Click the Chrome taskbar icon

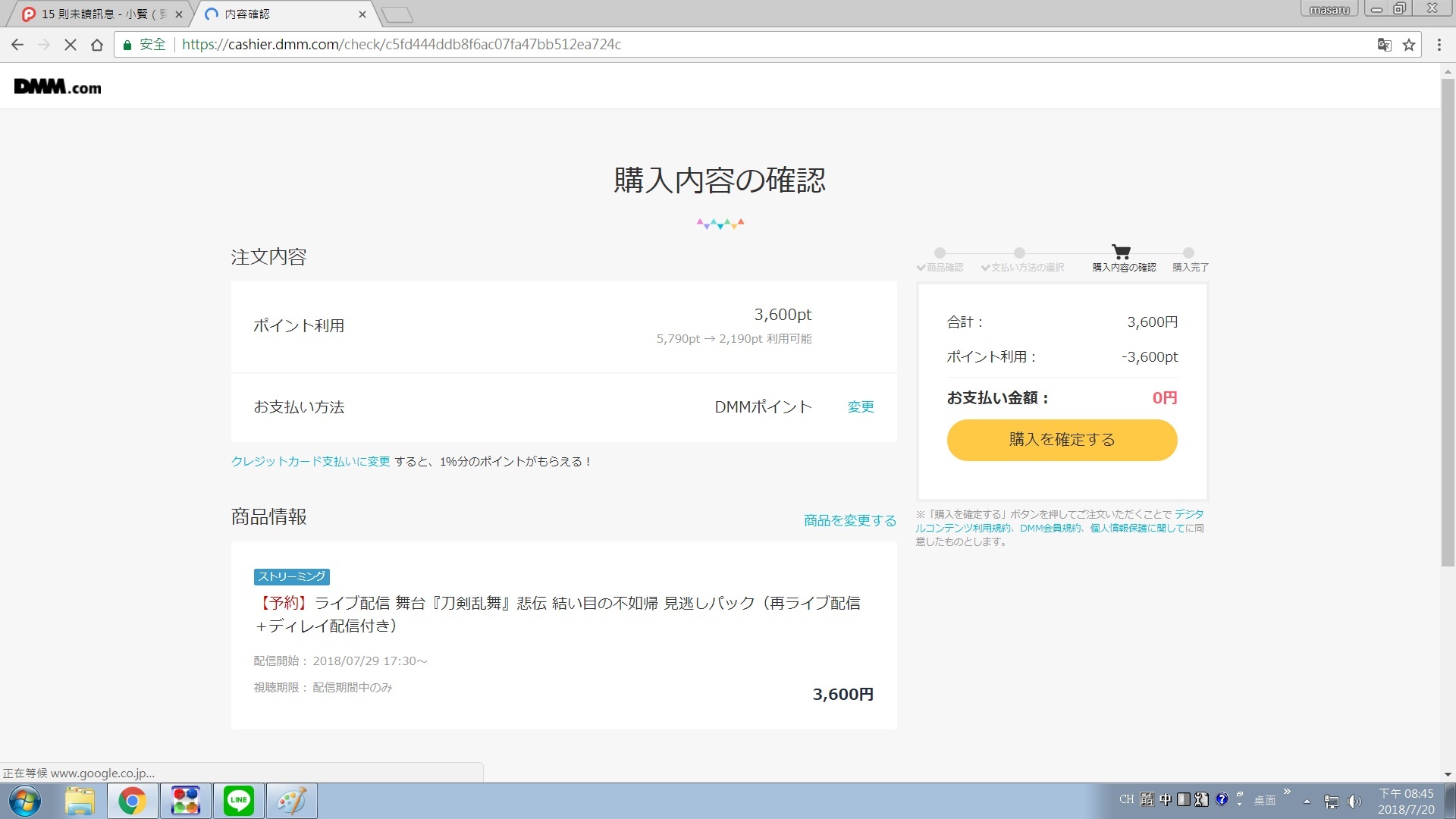[x=132, y=802]
